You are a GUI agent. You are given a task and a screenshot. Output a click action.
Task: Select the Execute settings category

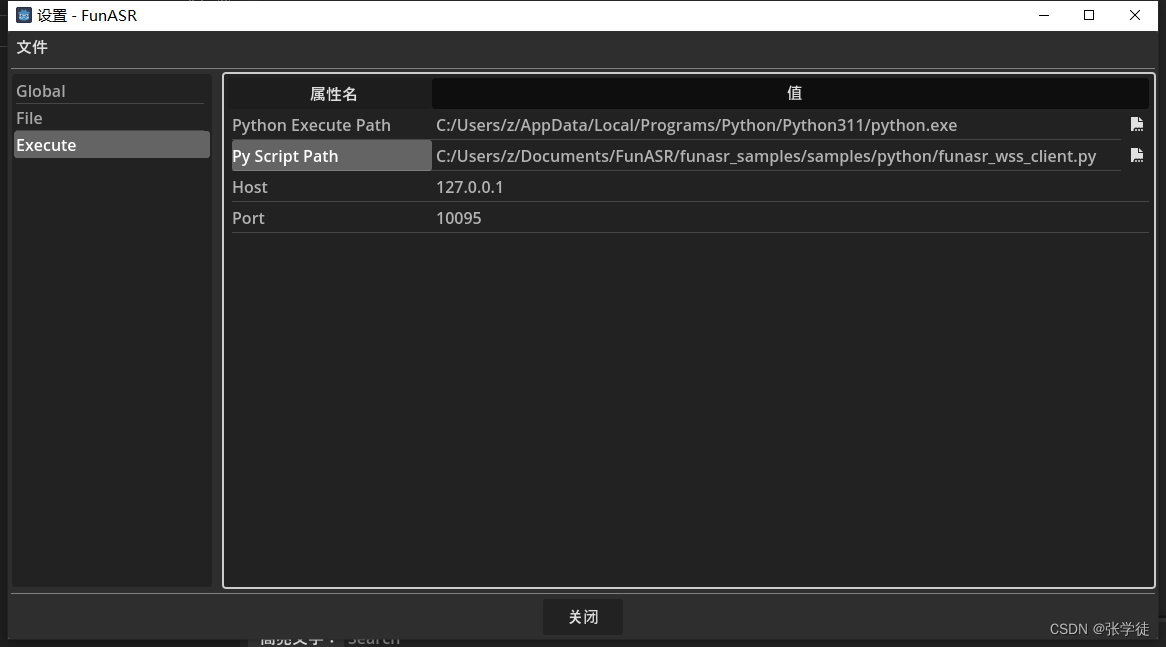click(x=112, y=145)
